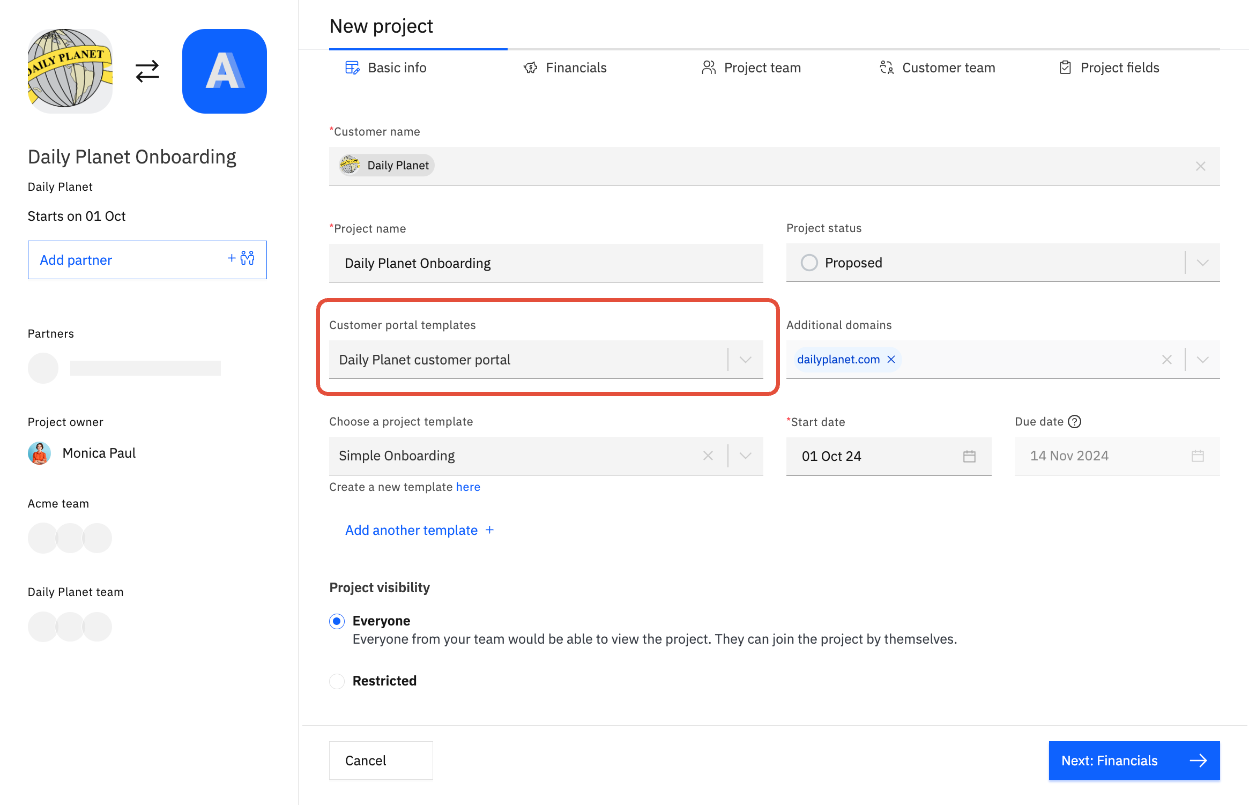The height and width of the screenshot is (805, 1249).
Task: Remove the dailyplanet.com domain tag
Action: coord(891,359)
